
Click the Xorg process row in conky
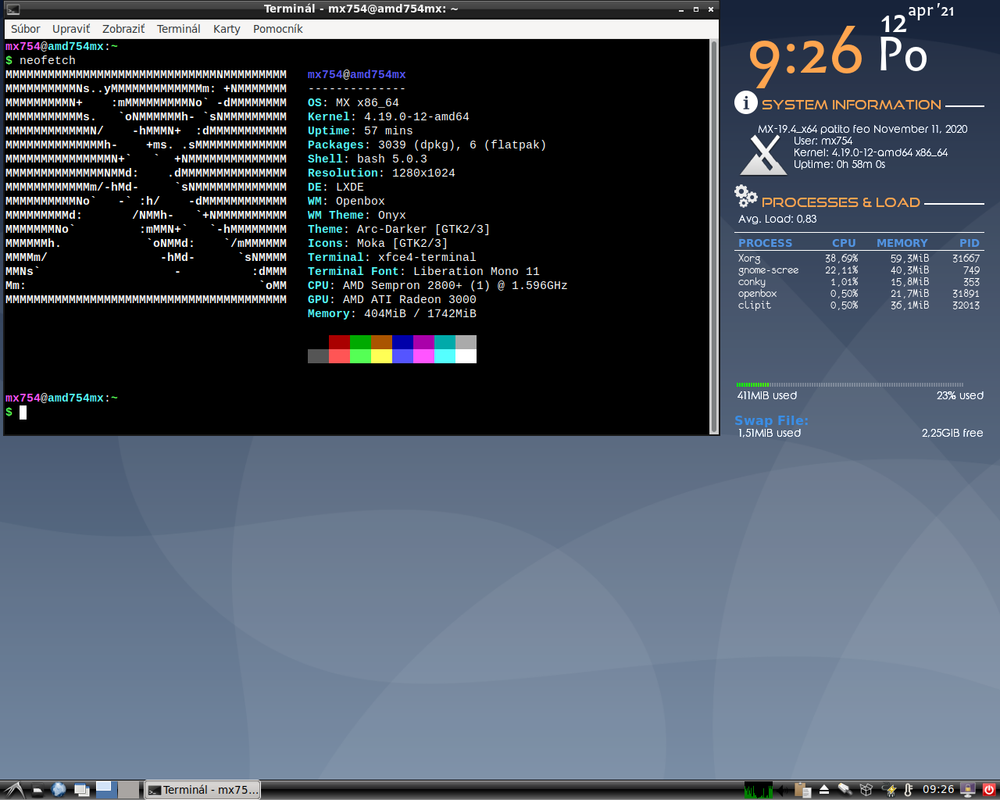[x=858, y=258]
